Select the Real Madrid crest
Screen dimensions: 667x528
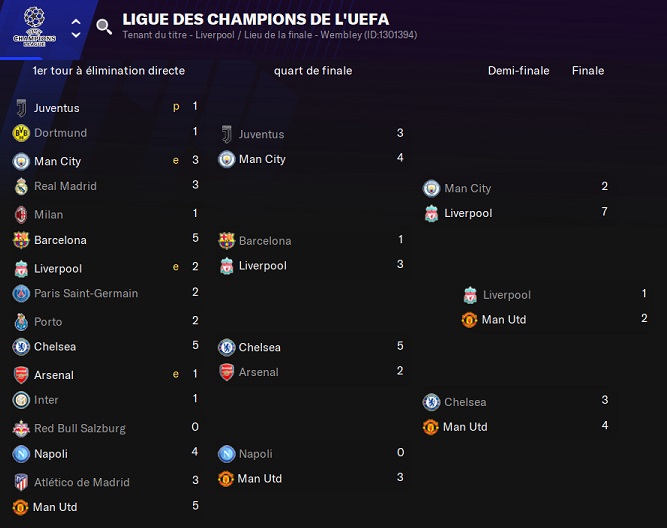click(x=21, y=186)
